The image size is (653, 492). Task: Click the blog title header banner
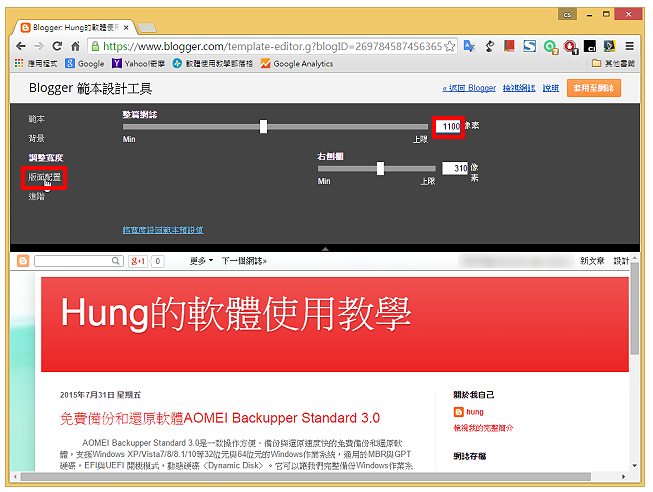click(x=335, y=324)
